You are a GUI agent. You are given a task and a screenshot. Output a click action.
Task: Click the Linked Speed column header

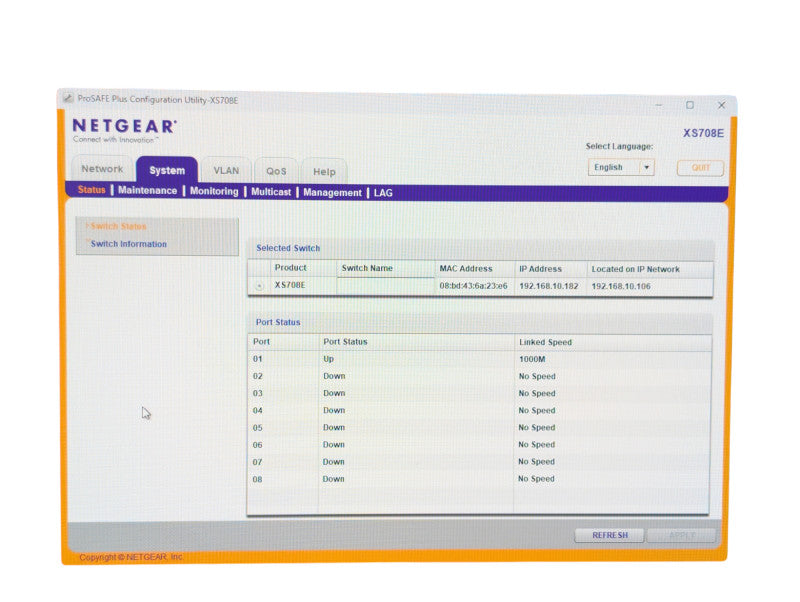pos(545,342)
